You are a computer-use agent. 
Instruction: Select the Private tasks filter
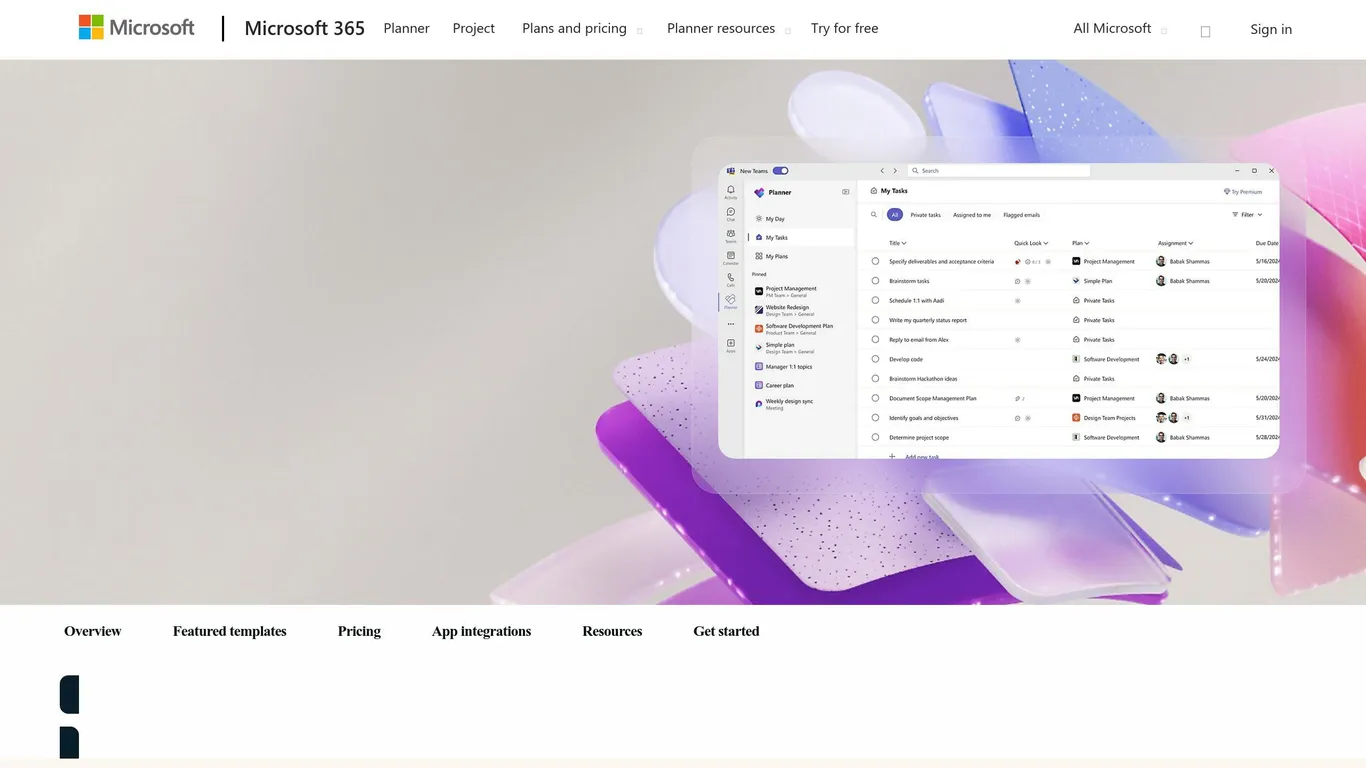[x=925, y=215]
